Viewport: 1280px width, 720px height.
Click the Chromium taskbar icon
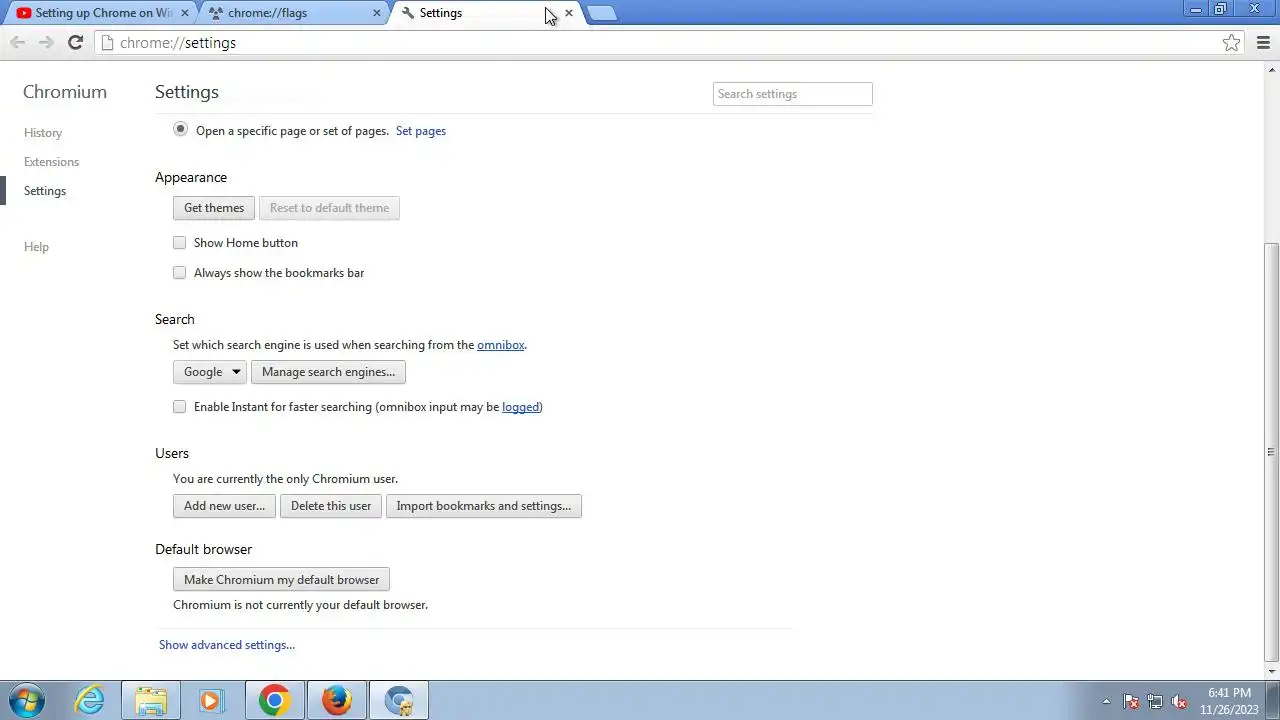(399, 700)
